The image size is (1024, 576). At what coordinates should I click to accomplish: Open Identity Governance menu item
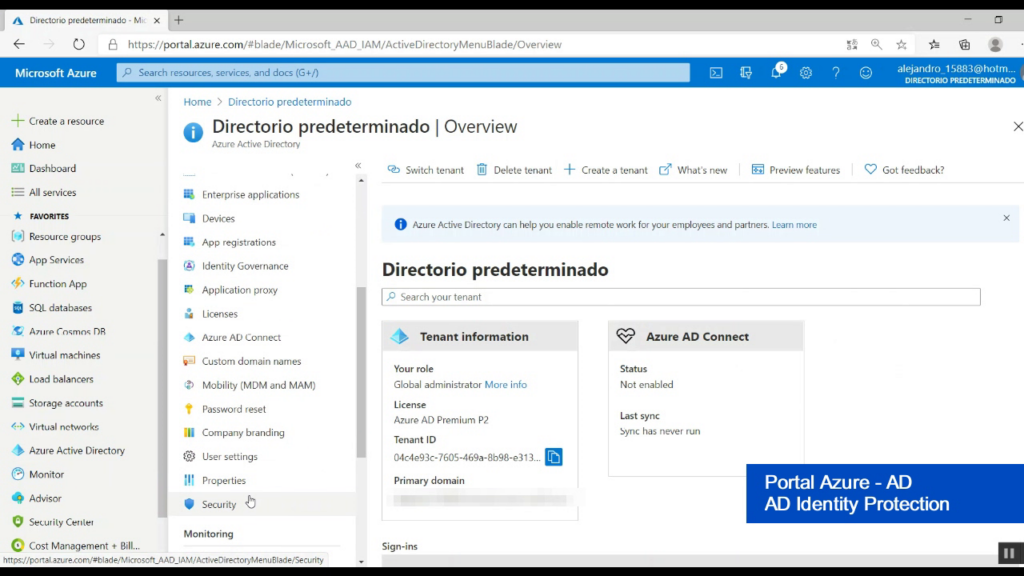tap(245, 266)
